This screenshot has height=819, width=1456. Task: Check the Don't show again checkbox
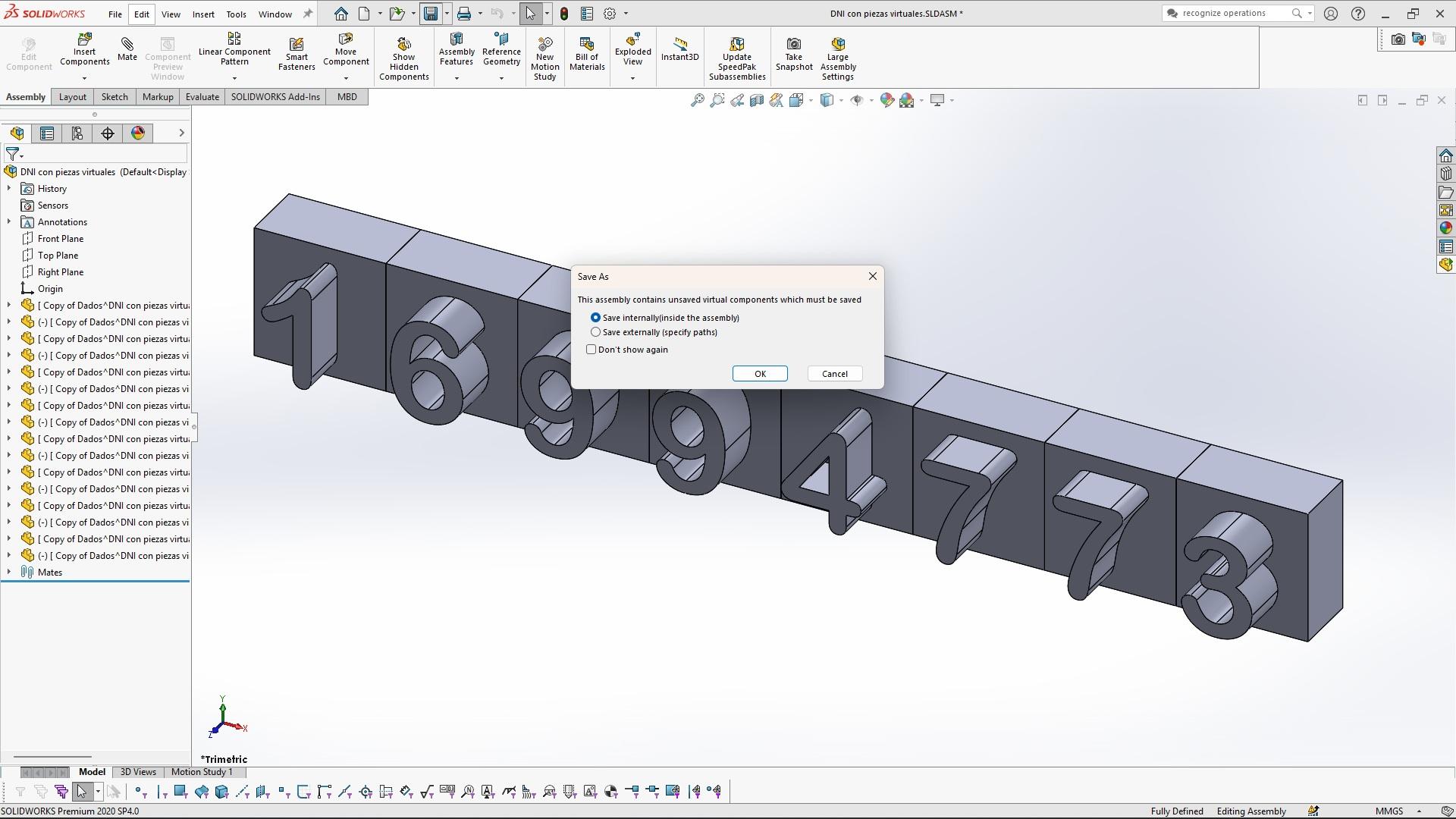[591, 350]
